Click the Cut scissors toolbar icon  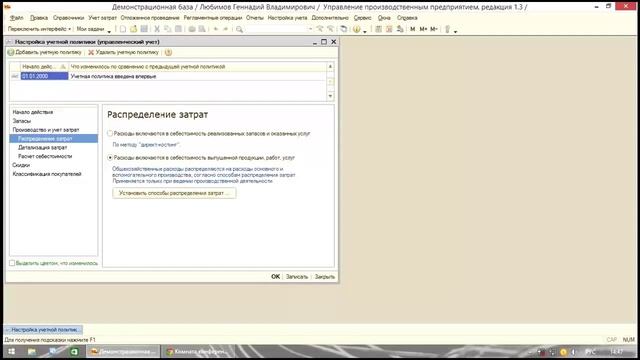(x=157, y=29)
